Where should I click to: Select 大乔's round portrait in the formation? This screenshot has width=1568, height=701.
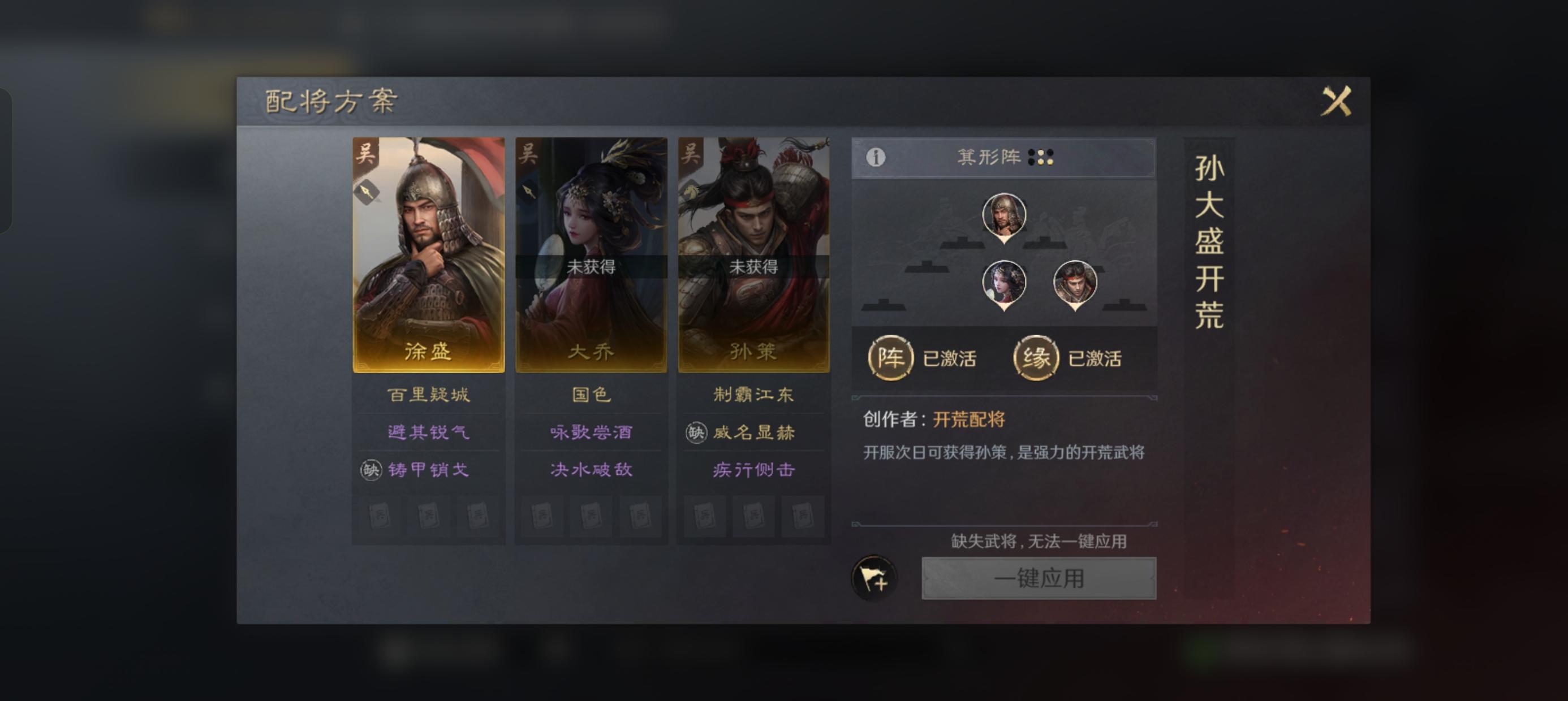pos(1003,284)
